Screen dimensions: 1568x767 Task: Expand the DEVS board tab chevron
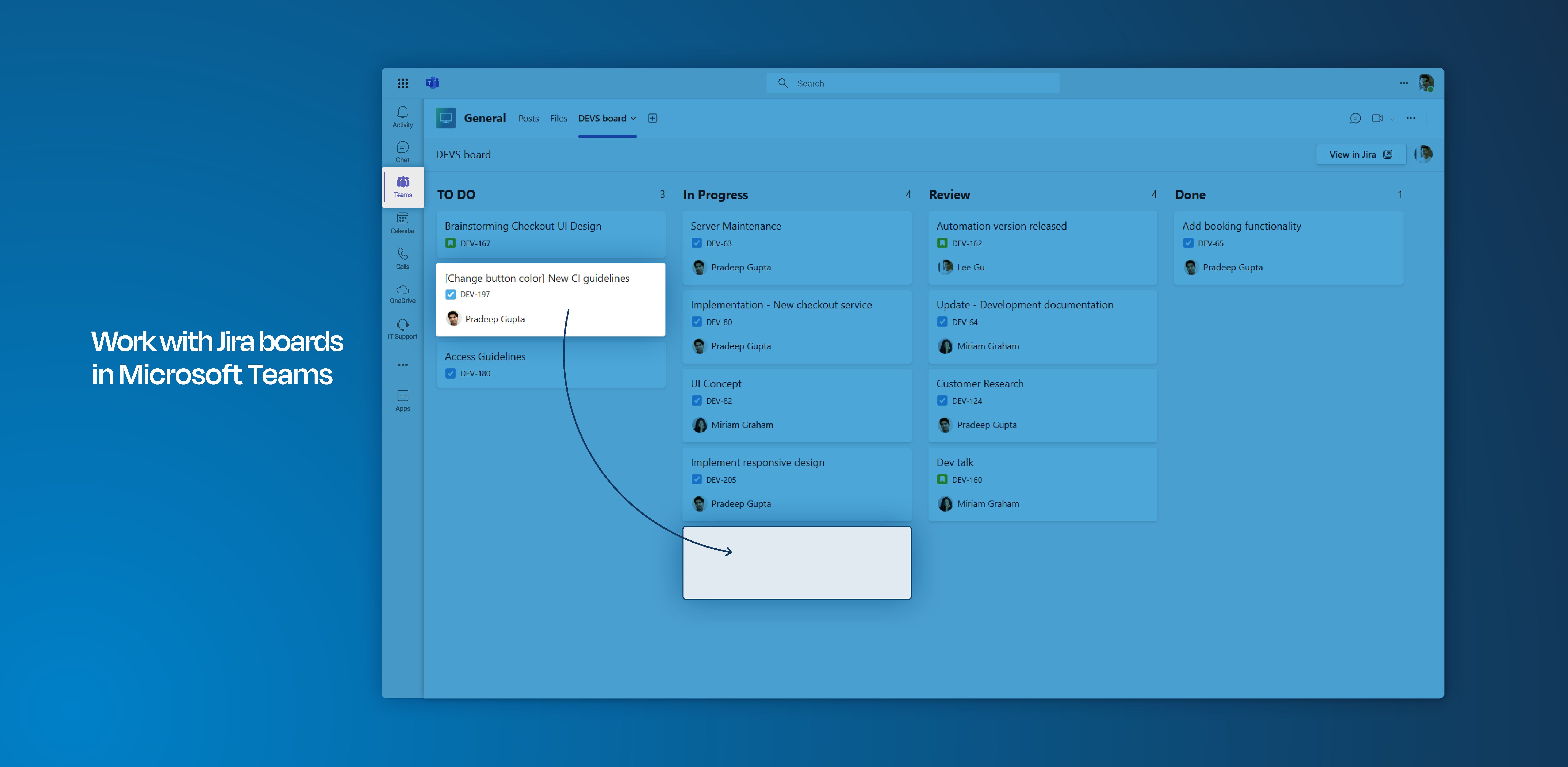click(633, 118)
